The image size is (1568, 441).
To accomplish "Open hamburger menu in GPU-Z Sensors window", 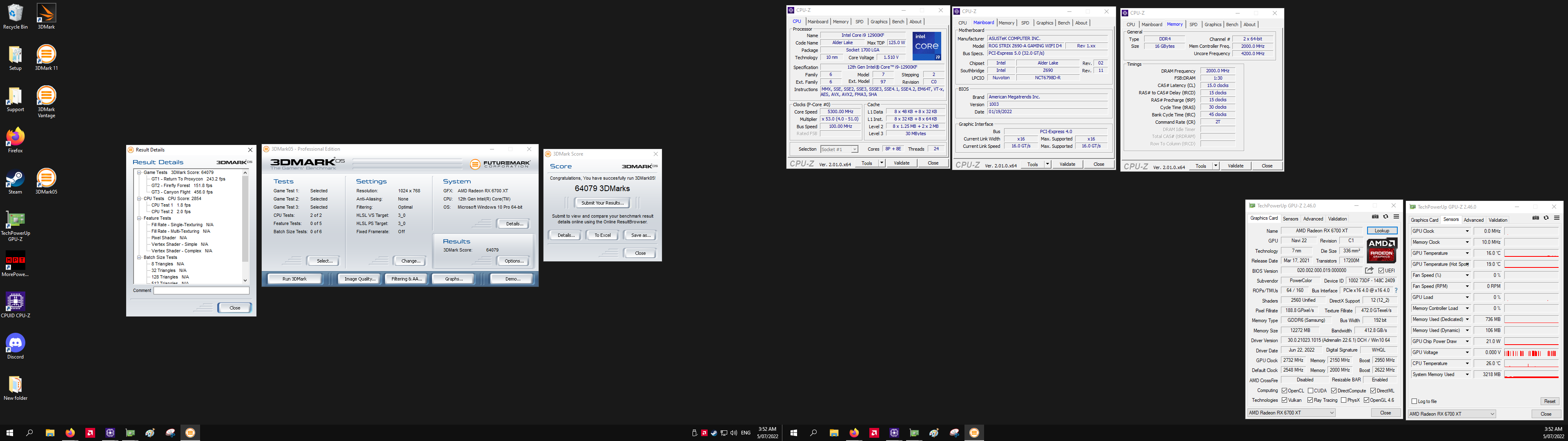I will pos(1557,218).
